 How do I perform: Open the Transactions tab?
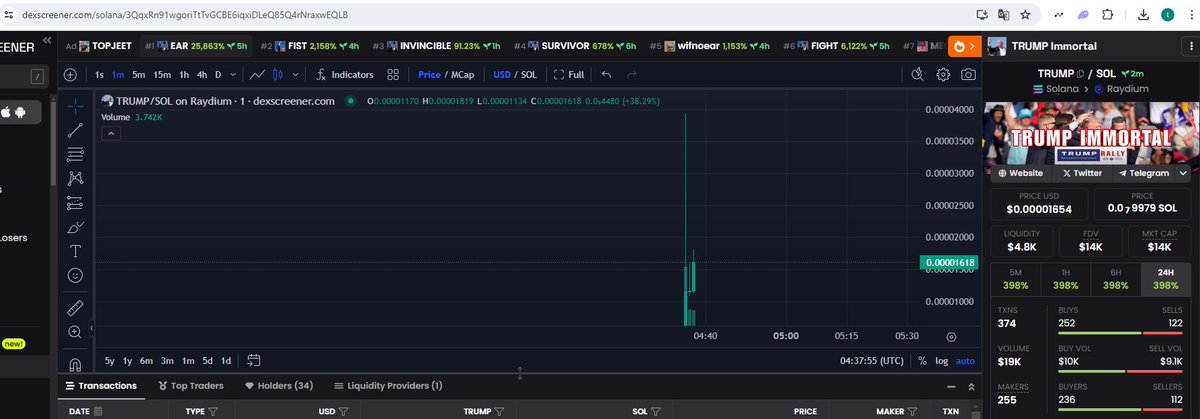pos(100,386)
